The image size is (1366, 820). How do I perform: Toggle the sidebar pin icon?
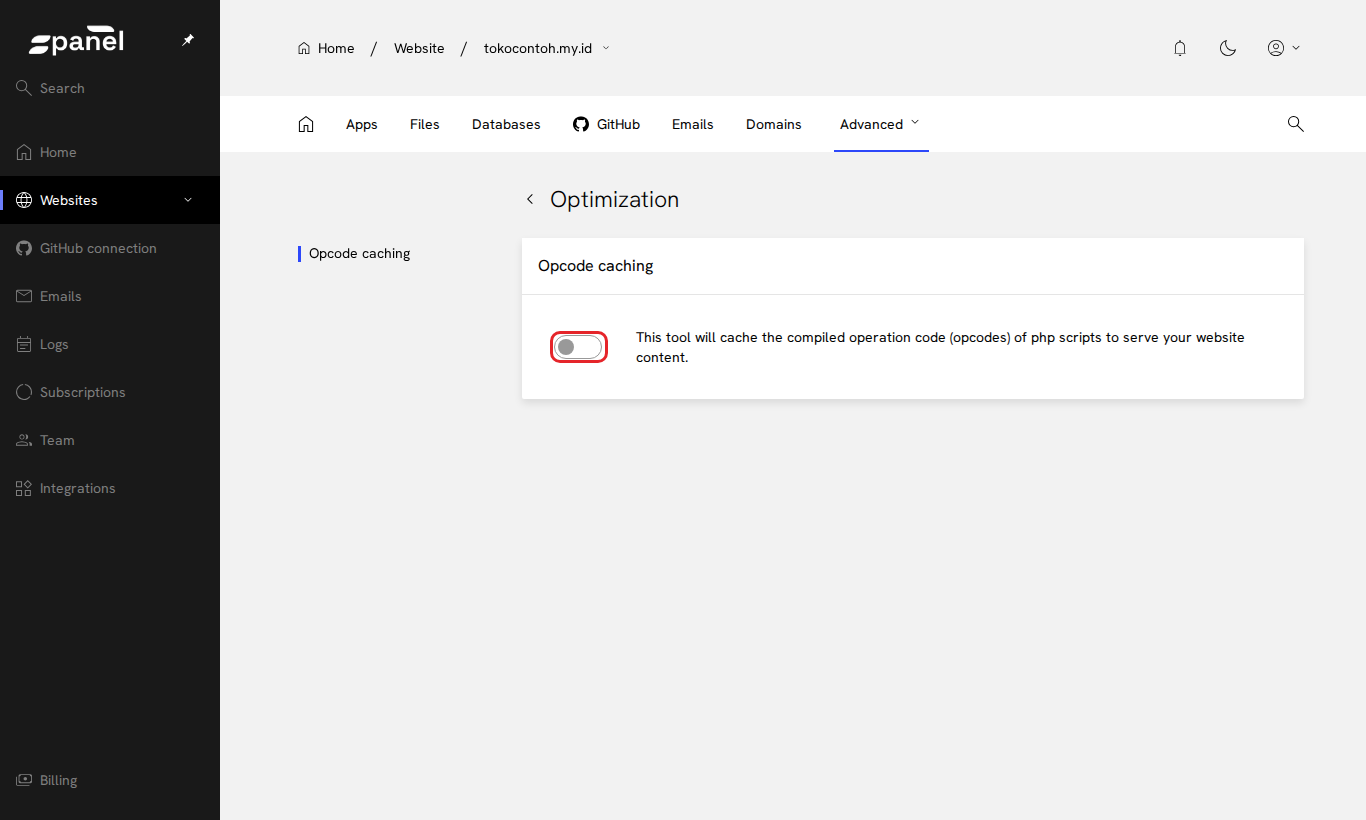coord(188,40)
